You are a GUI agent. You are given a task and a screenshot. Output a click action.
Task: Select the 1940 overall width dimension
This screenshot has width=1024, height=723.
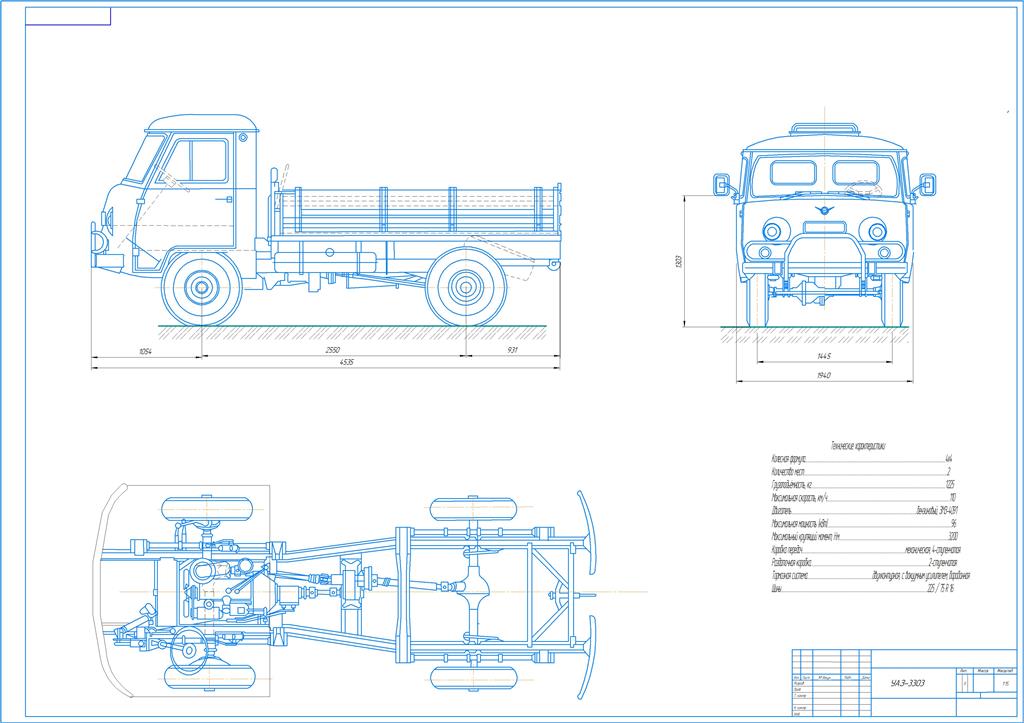824,376
